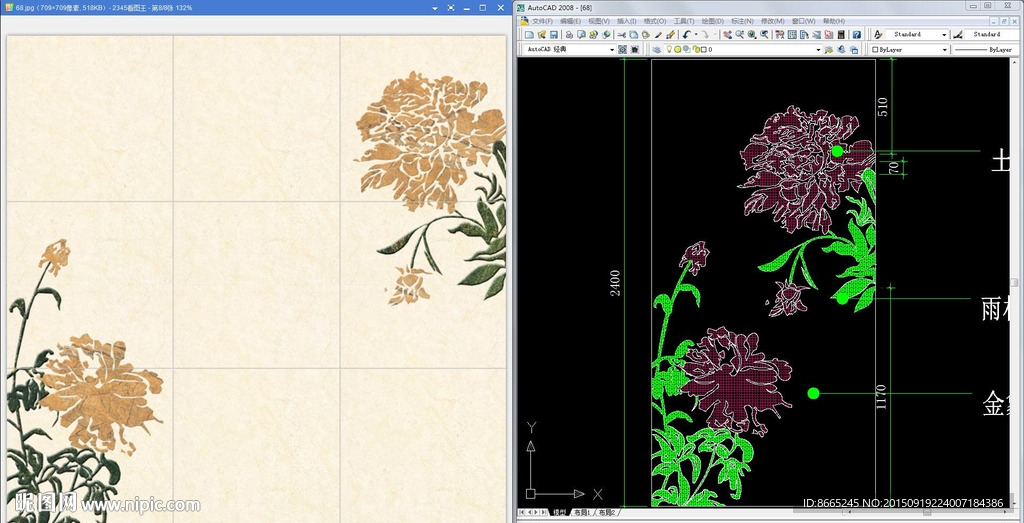Toggle layer 0 lock padlock icon

coord(696,50)
